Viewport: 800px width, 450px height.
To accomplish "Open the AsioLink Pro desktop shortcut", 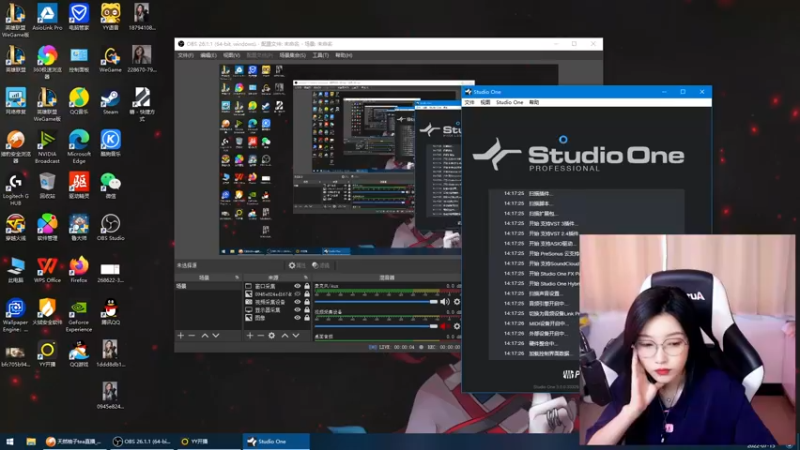I will (47, 17).
